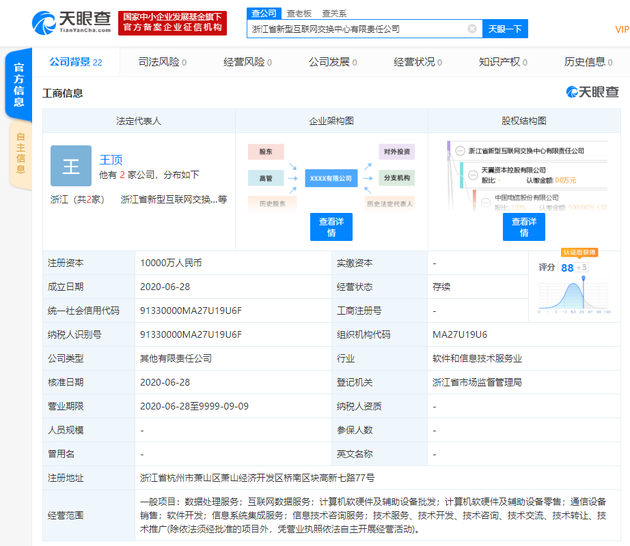Viewport: 630px width, 546px height.
Task: Open the 企业架构图 diagram thumbnail
Action: pyautogui.click(x=331, y=176)
